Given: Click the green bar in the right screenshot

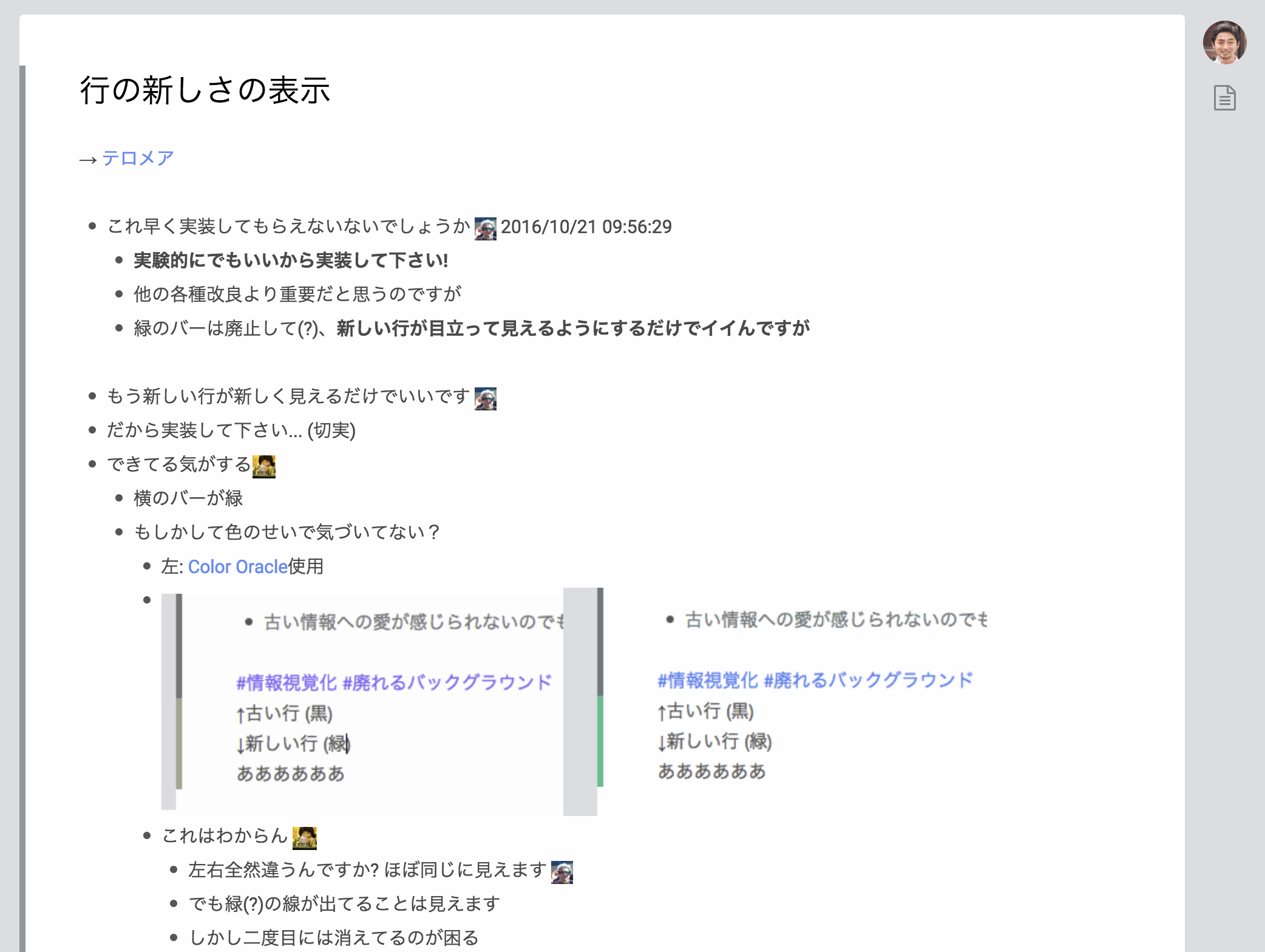Looking at the screenshot, I should pos(600,741).
